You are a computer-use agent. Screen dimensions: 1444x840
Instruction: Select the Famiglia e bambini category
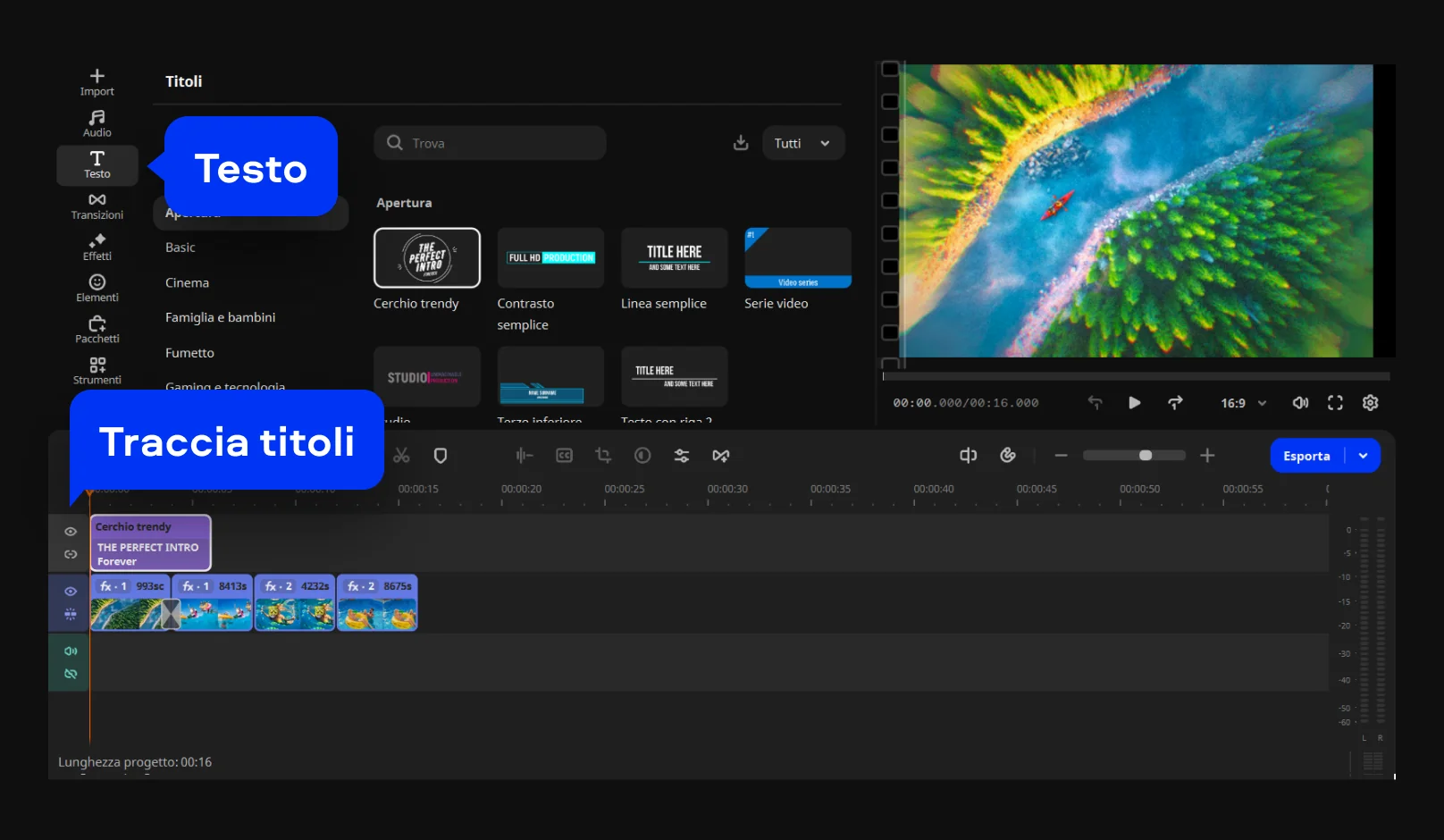[220, 317]
